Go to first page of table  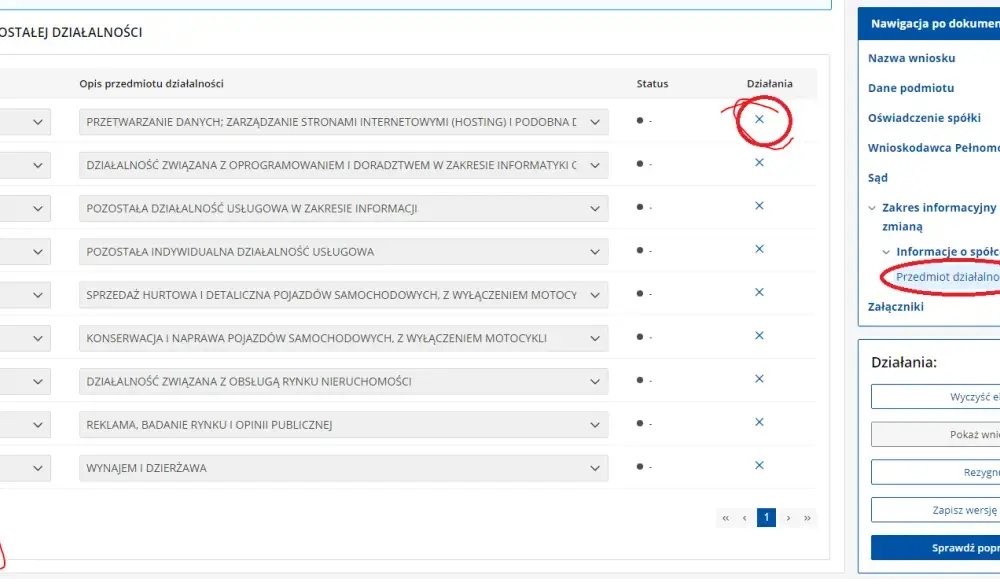725,518
